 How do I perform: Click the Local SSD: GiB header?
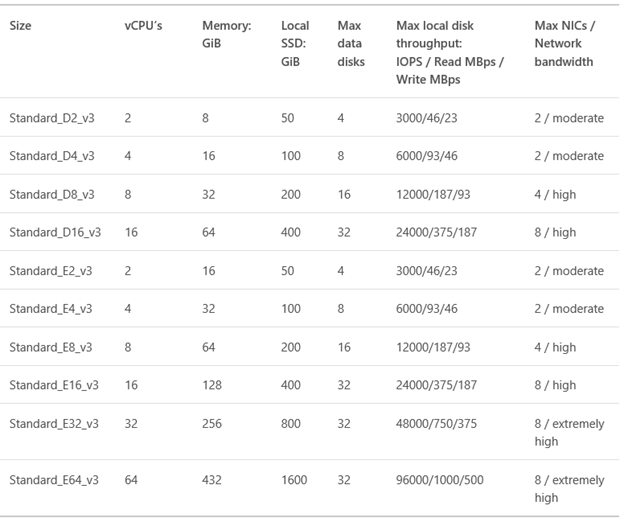click(x=295, y=44)
